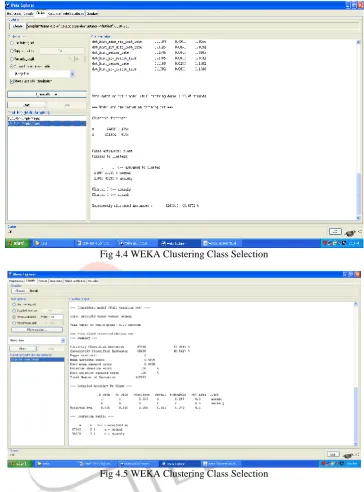The width and height of the screenshot is (364, 492).
Task: Select 'Use training set' radio in Fig 4.5 test options
Action: [14, 304]
